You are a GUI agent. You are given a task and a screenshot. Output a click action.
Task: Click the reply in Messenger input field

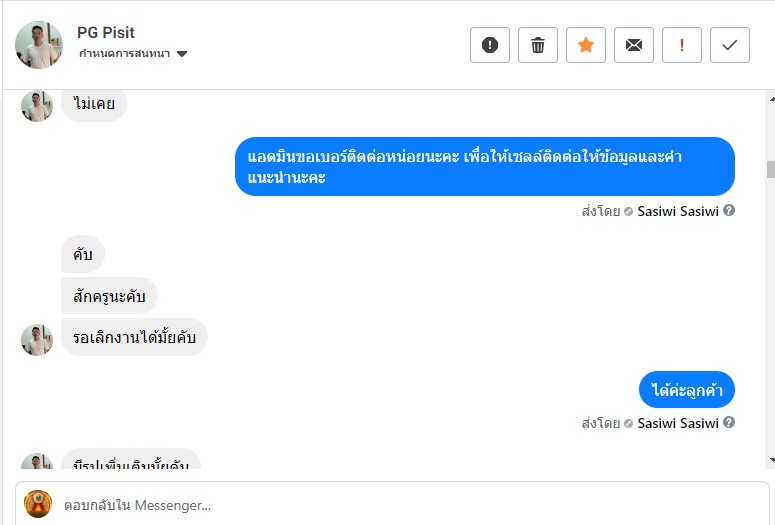pos(400,505)
